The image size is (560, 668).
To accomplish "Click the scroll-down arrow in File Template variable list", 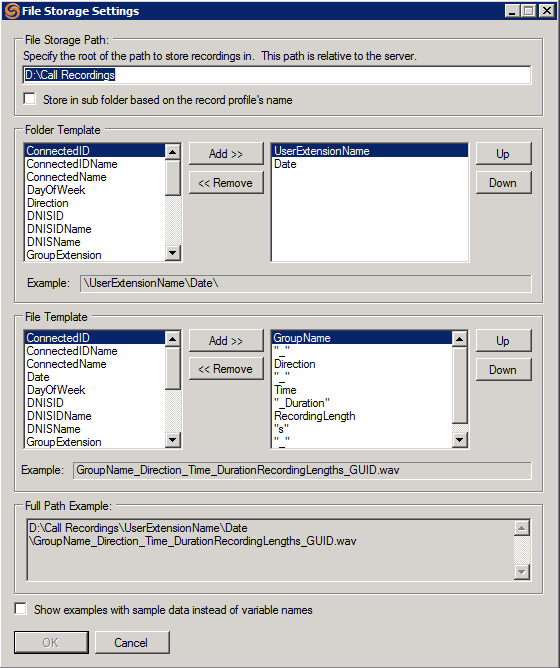I will [173, 440].
